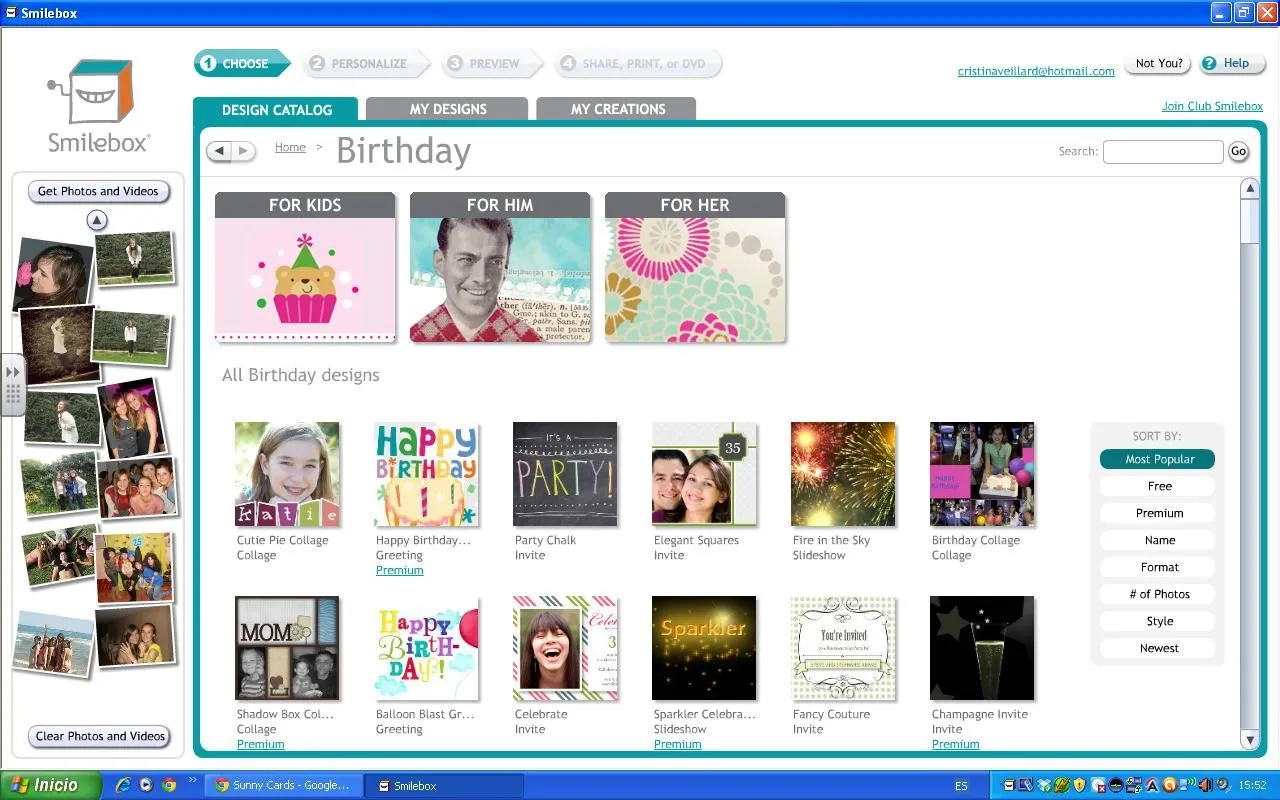1280x800 pixels.
Task: Click Premium link under Shadow Box Collage
Action: pos(260,744)
